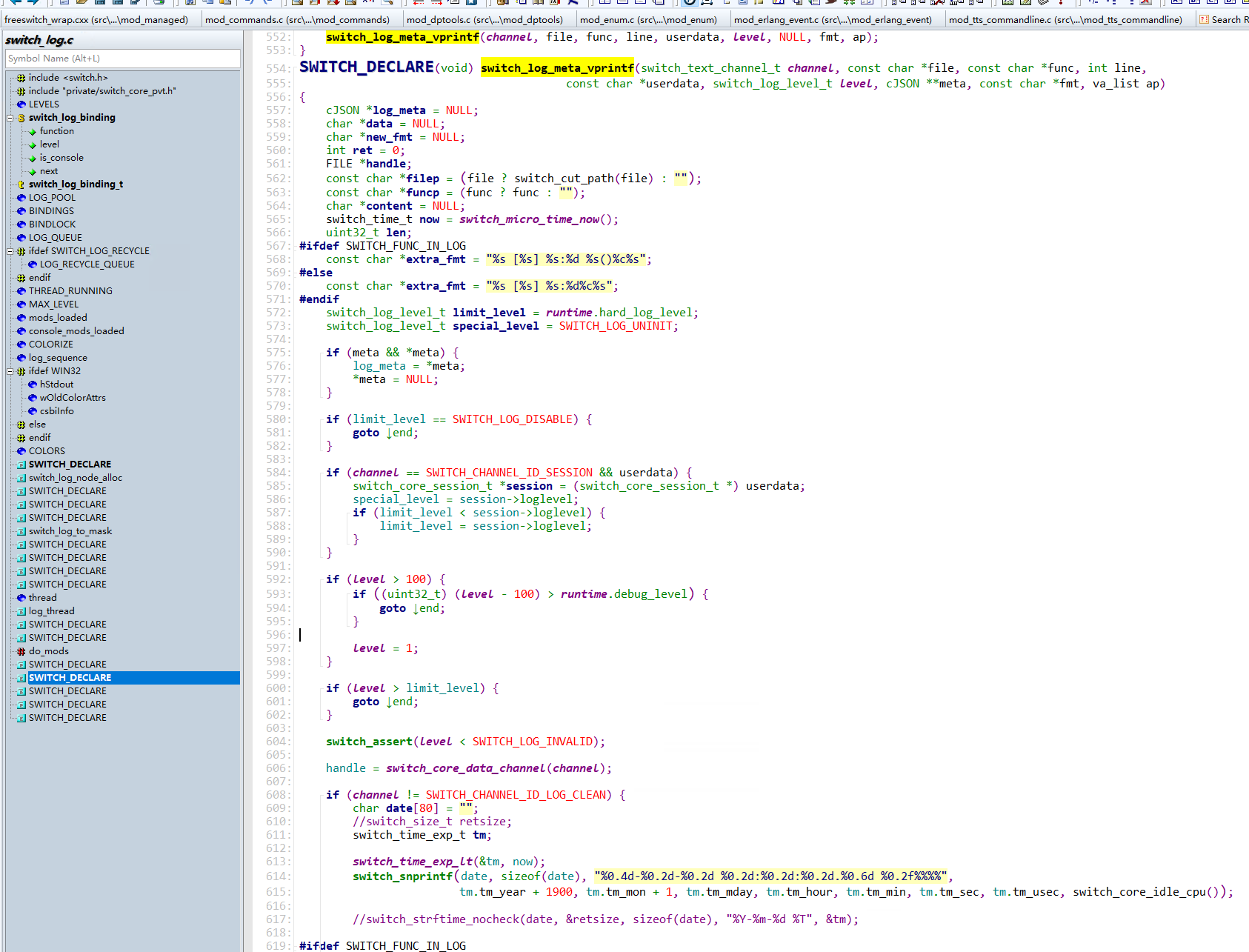The width and height of the screenshot is (1249, 952).
Task: Select include "private/switch_core_pvt.h" entry
Action: click(102, 91)
